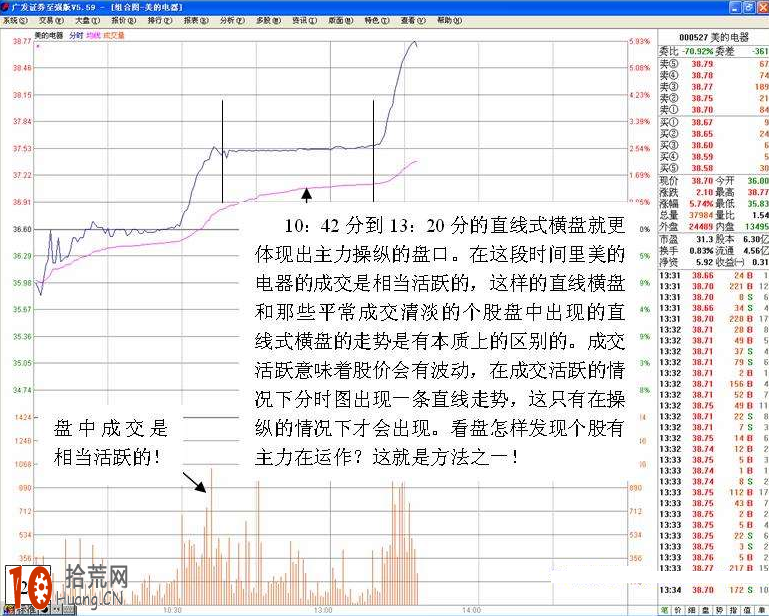The width and height of the screenshot is (769, 616).
Task: Select 买⑤ row at price 38.58
Action: tap(714, 168)
